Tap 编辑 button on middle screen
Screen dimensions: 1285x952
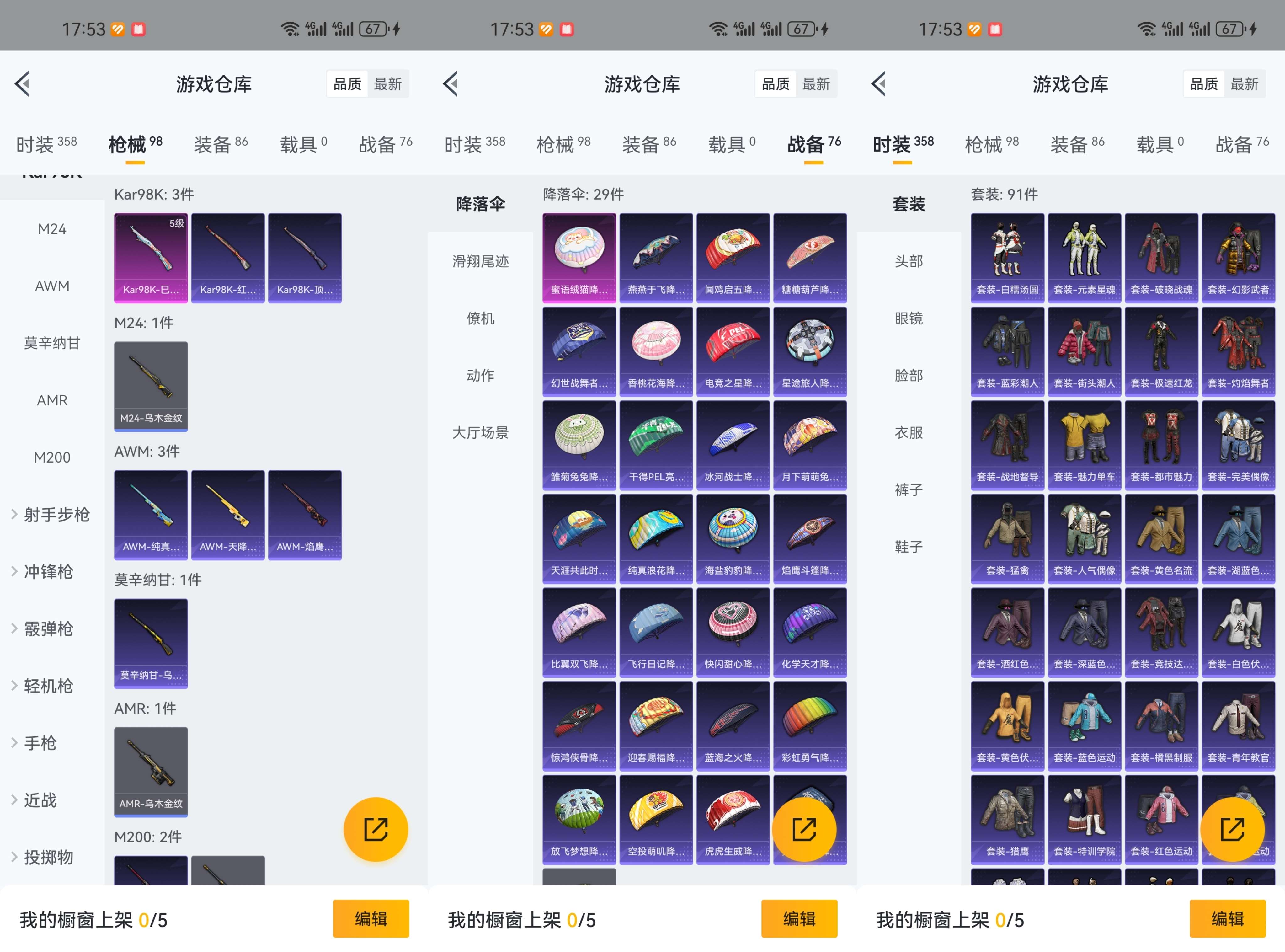coord(799,918)
